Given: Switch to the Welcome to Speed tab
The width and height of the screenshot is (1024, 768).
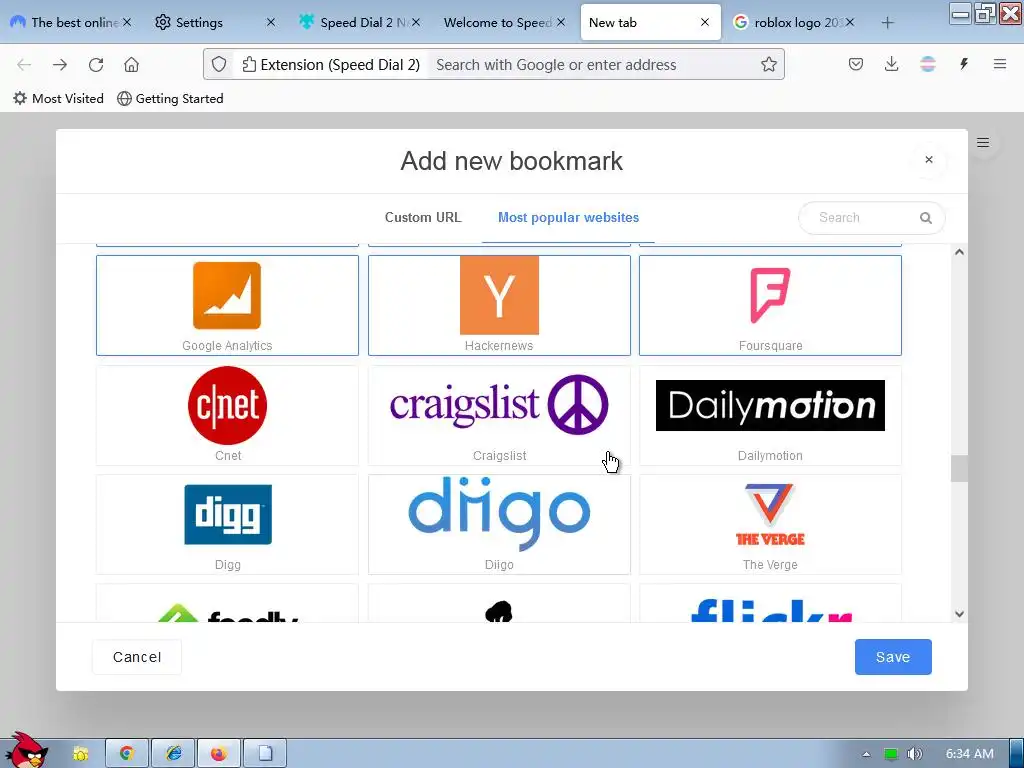Looking at the screenshot, I should (498, 22).
